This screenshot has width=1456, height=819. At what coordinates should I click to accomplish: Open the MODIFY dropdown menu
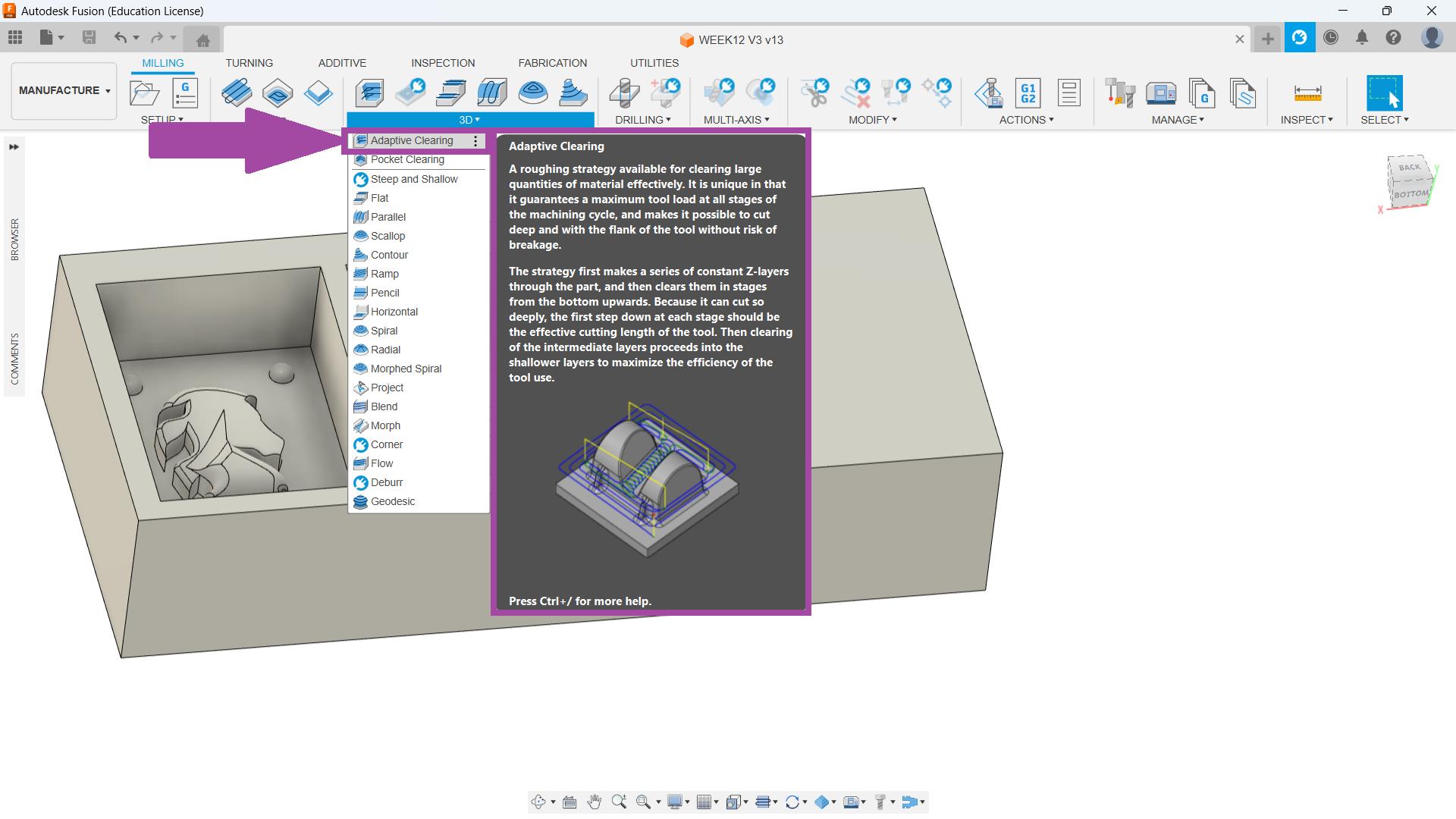tap(872, 120)
